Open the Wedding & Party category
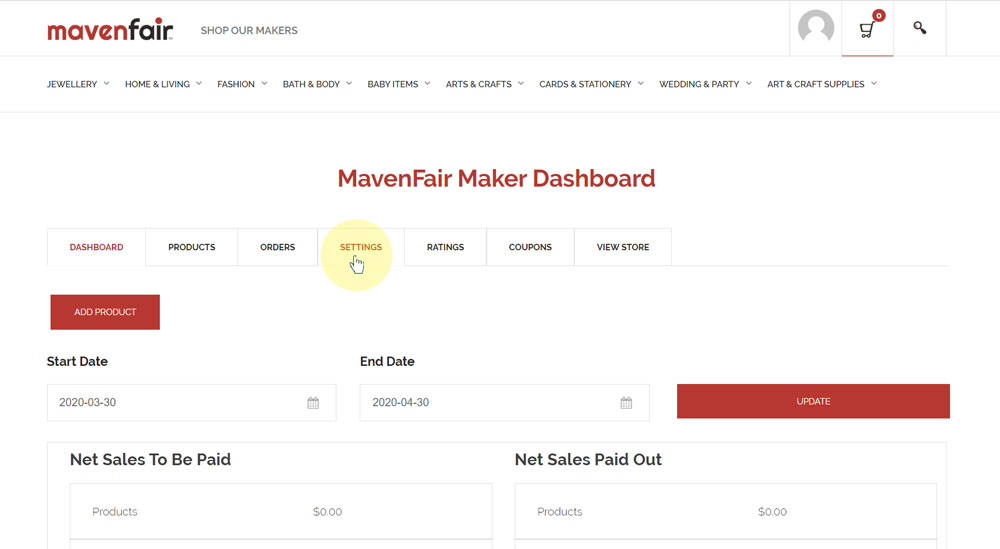 point(699,84)
